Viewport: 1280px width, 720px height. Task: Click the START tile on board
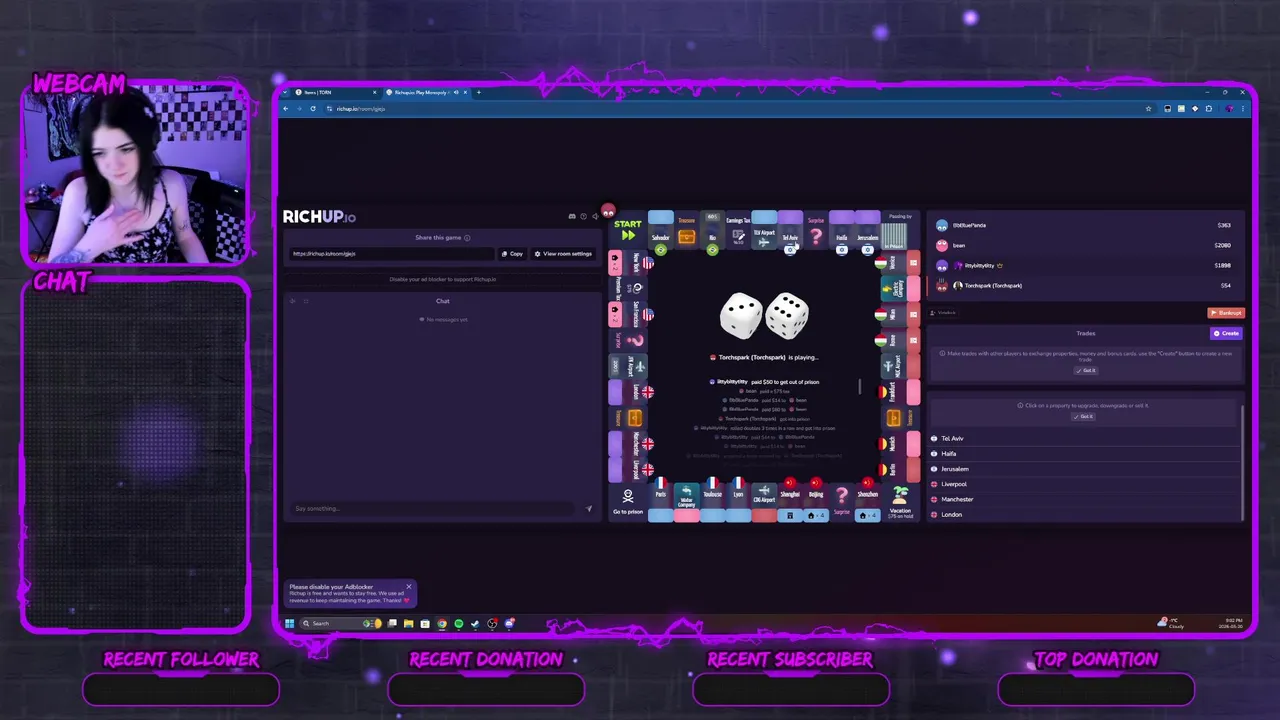(x=628, y=230)
